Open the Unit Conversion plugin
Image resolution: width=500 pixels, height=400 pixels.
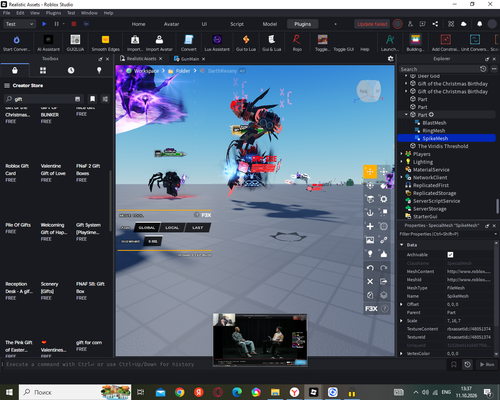475,43
